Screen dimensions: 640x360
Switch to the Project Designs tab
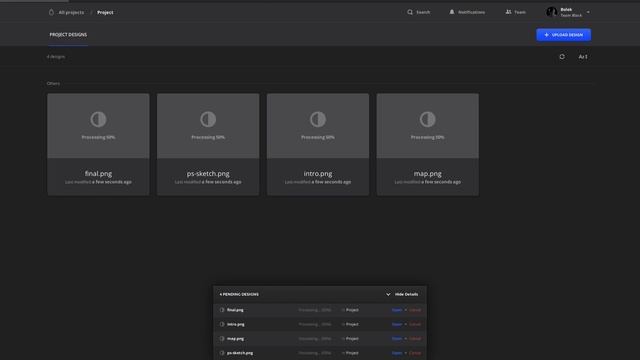point(68,35)
